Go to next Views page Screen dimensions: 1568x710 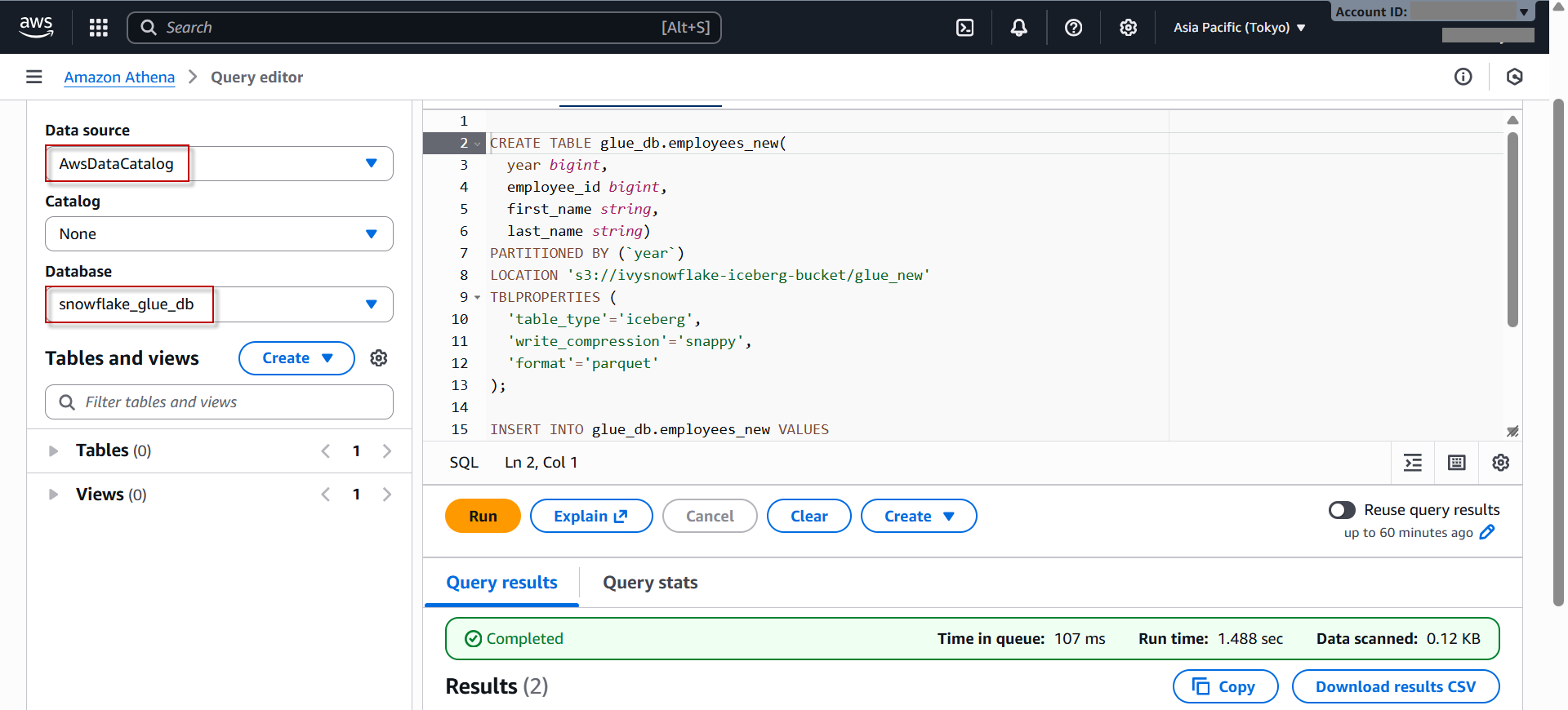387,495
